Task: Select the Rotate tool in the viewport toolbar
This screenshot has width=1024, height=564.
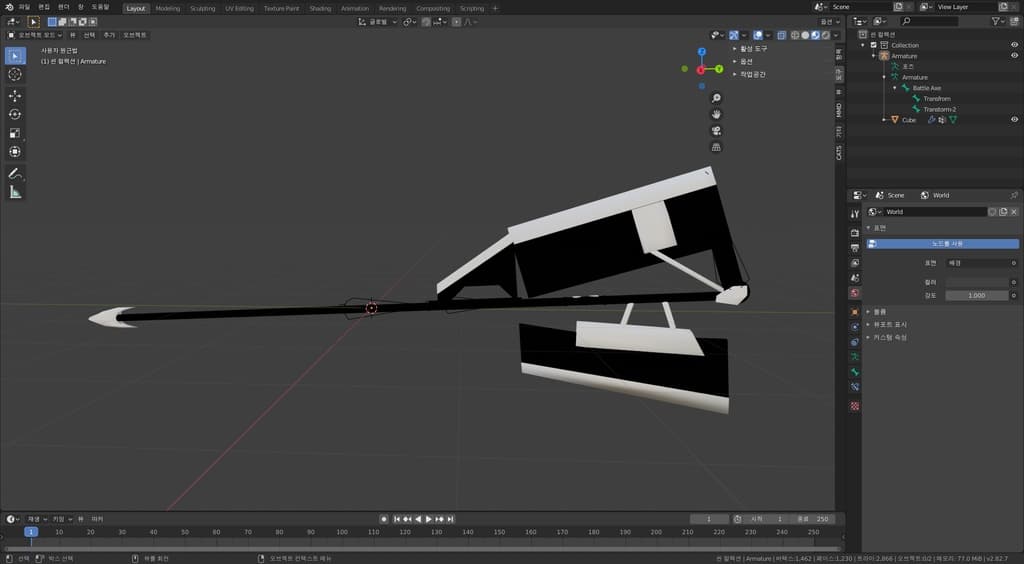Action: click(15, 114)
